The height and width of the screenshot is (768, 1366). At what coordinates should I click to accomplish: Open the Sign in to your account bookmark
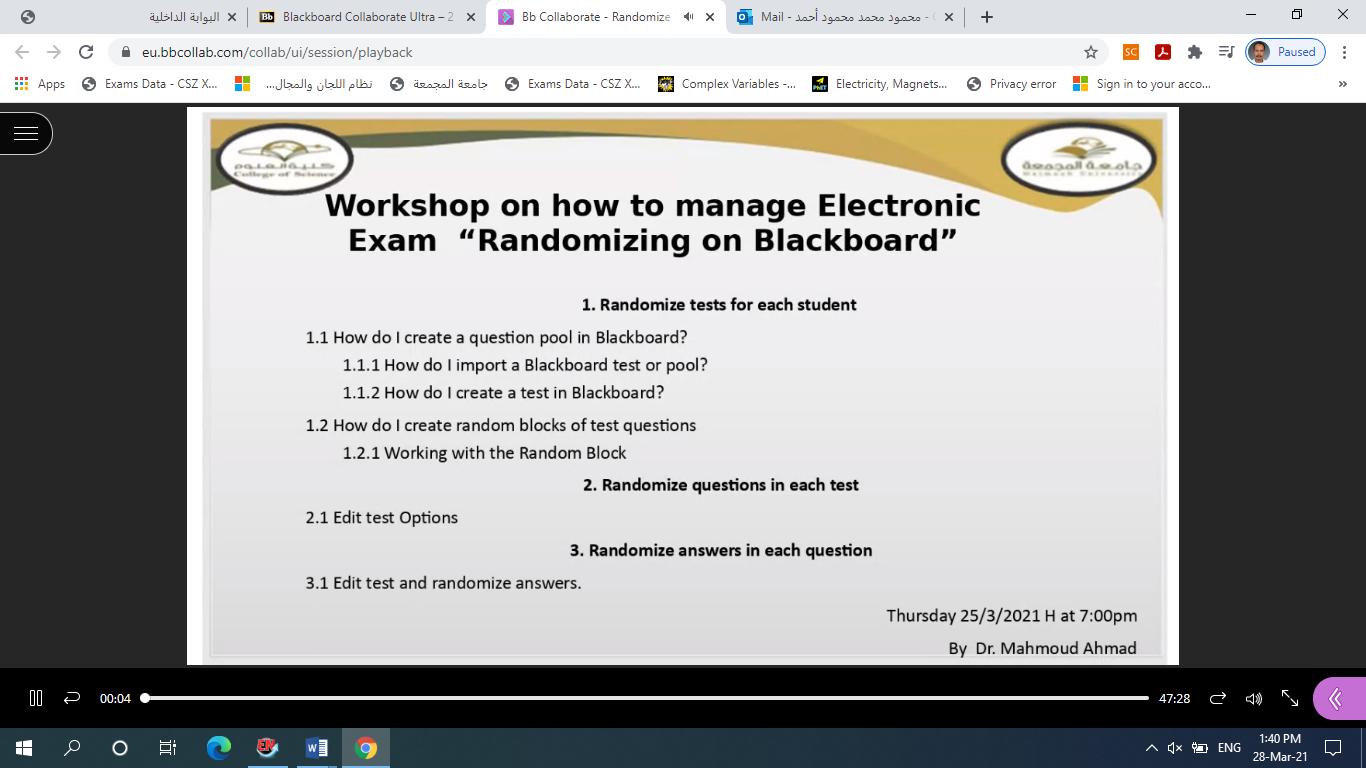(x=1141, y=84)
